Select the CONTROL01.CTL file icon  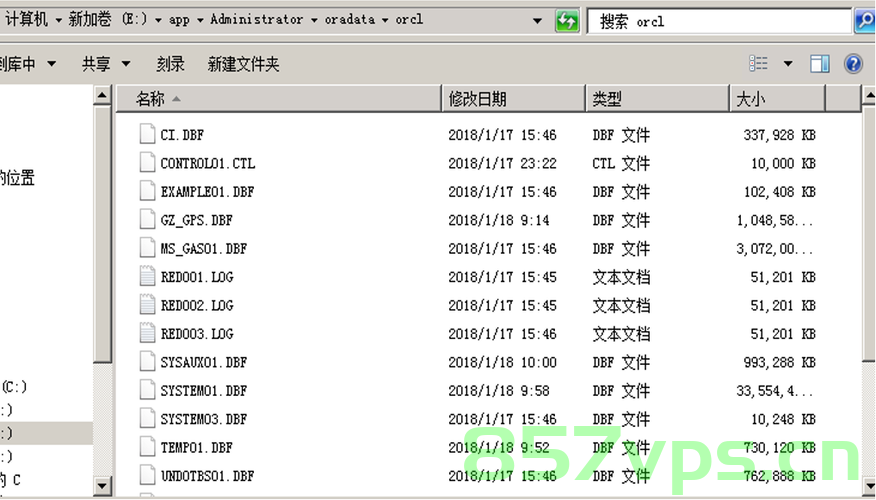147,163
